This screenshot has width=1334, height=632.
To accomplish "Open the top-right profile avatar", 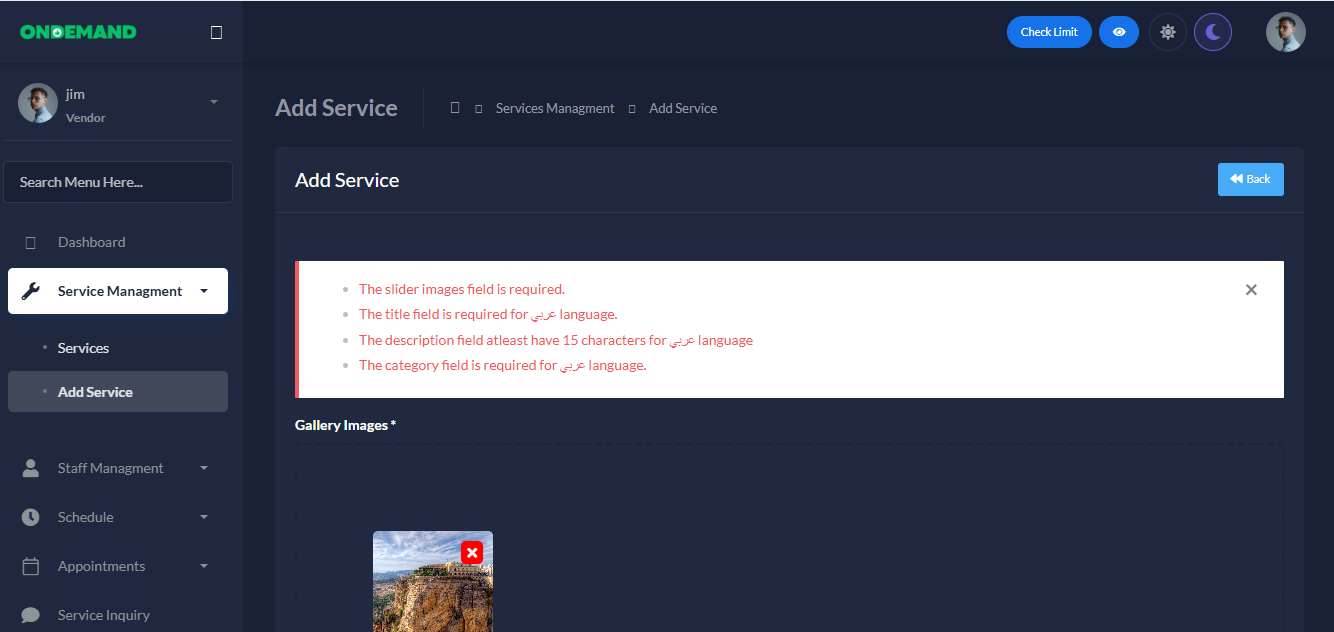I will click(1285, 32).
